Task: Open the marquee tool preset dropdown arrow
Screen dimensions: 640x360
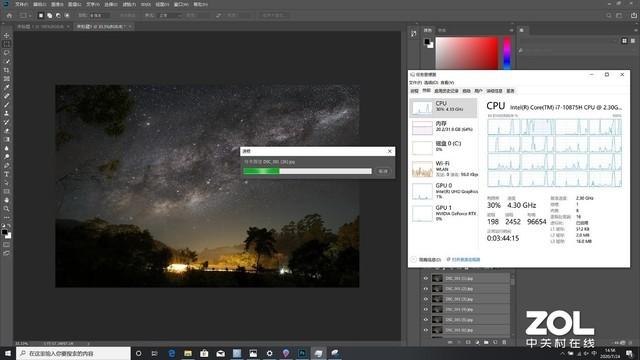Action: point(30,16)
